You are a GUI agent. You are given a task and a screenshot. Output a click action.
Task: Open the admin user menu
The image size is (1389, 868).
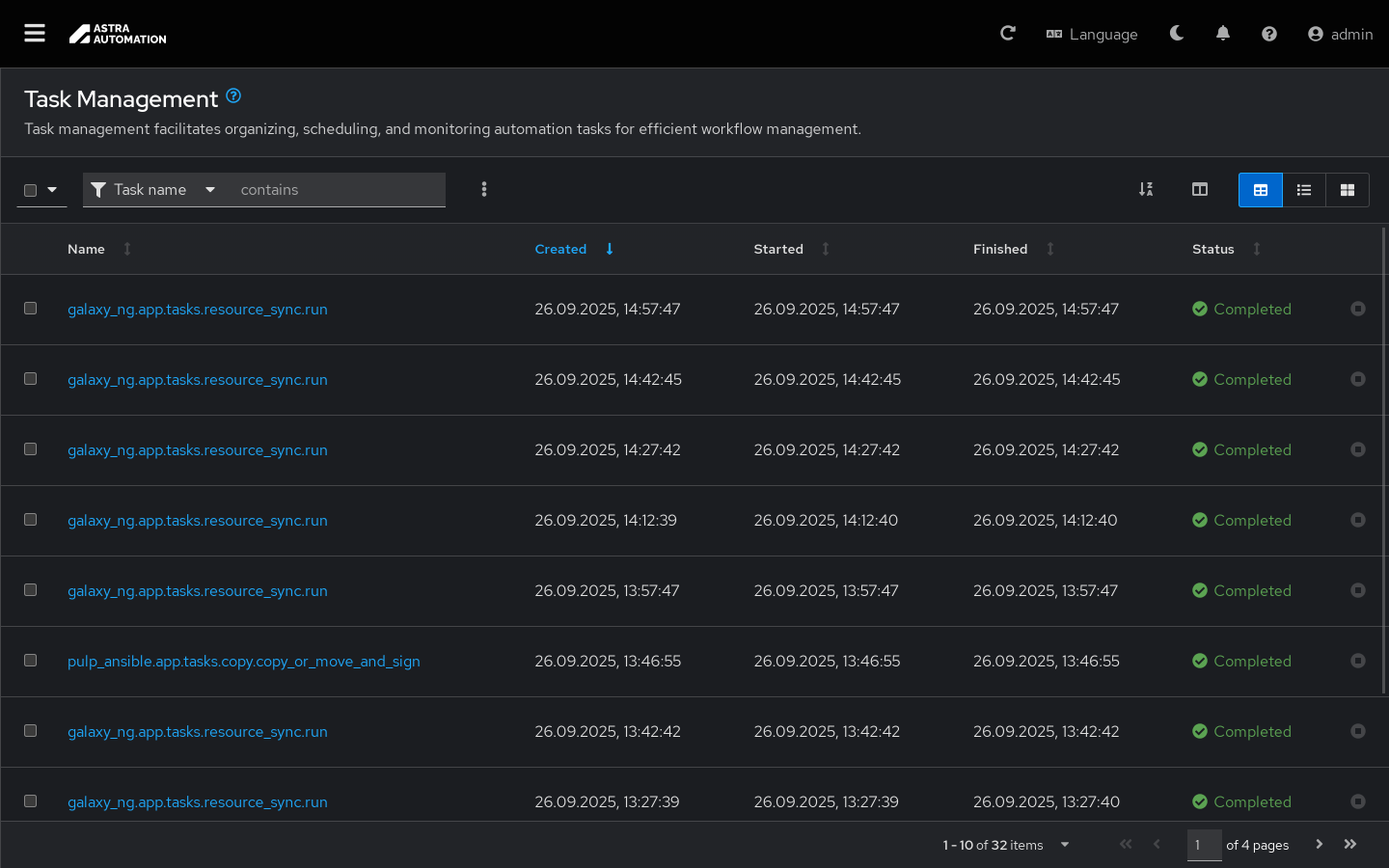pos(1340,34)
